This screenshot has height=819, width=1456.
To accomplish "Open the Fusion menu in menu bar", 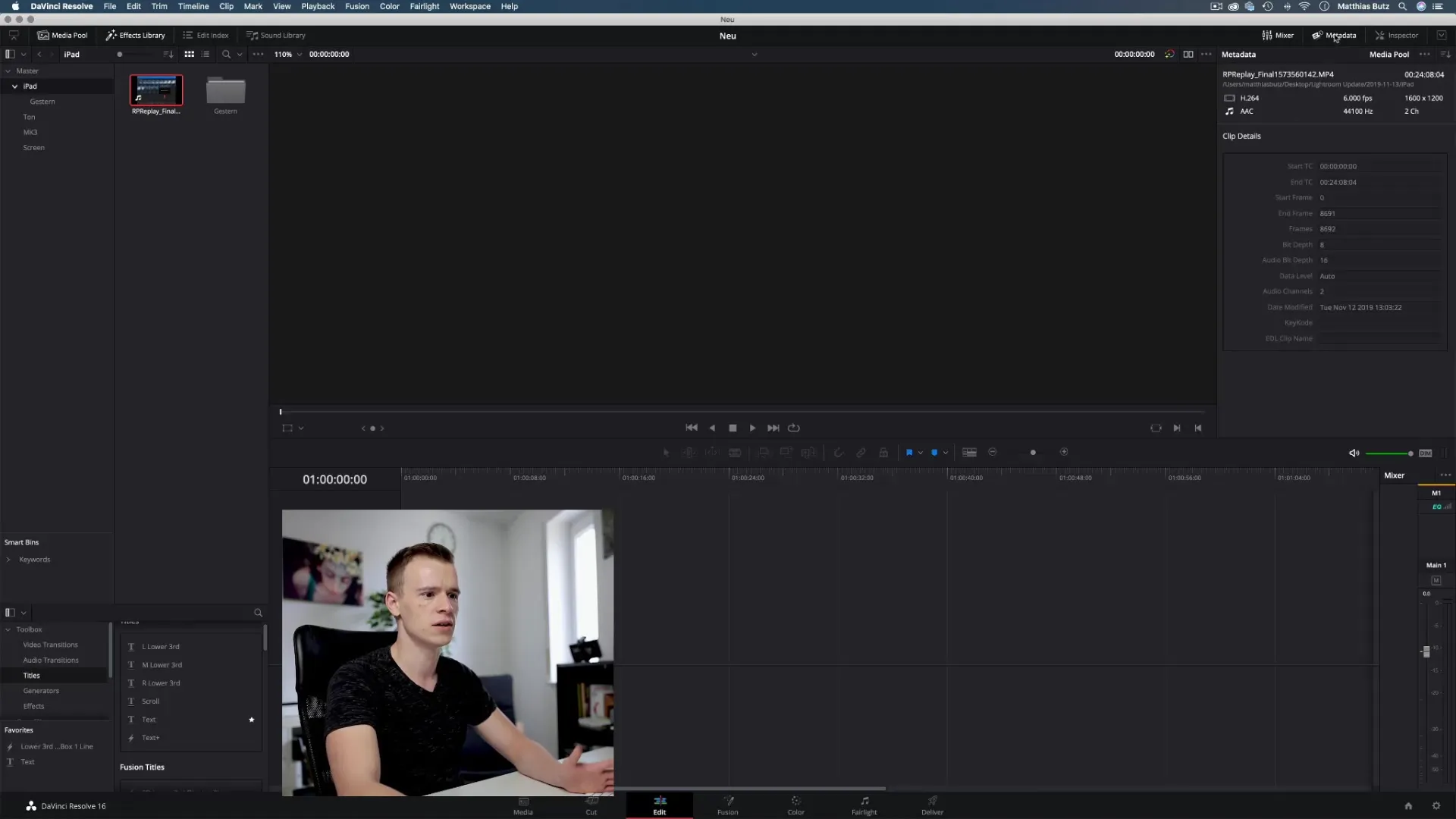I will (357, 6).
